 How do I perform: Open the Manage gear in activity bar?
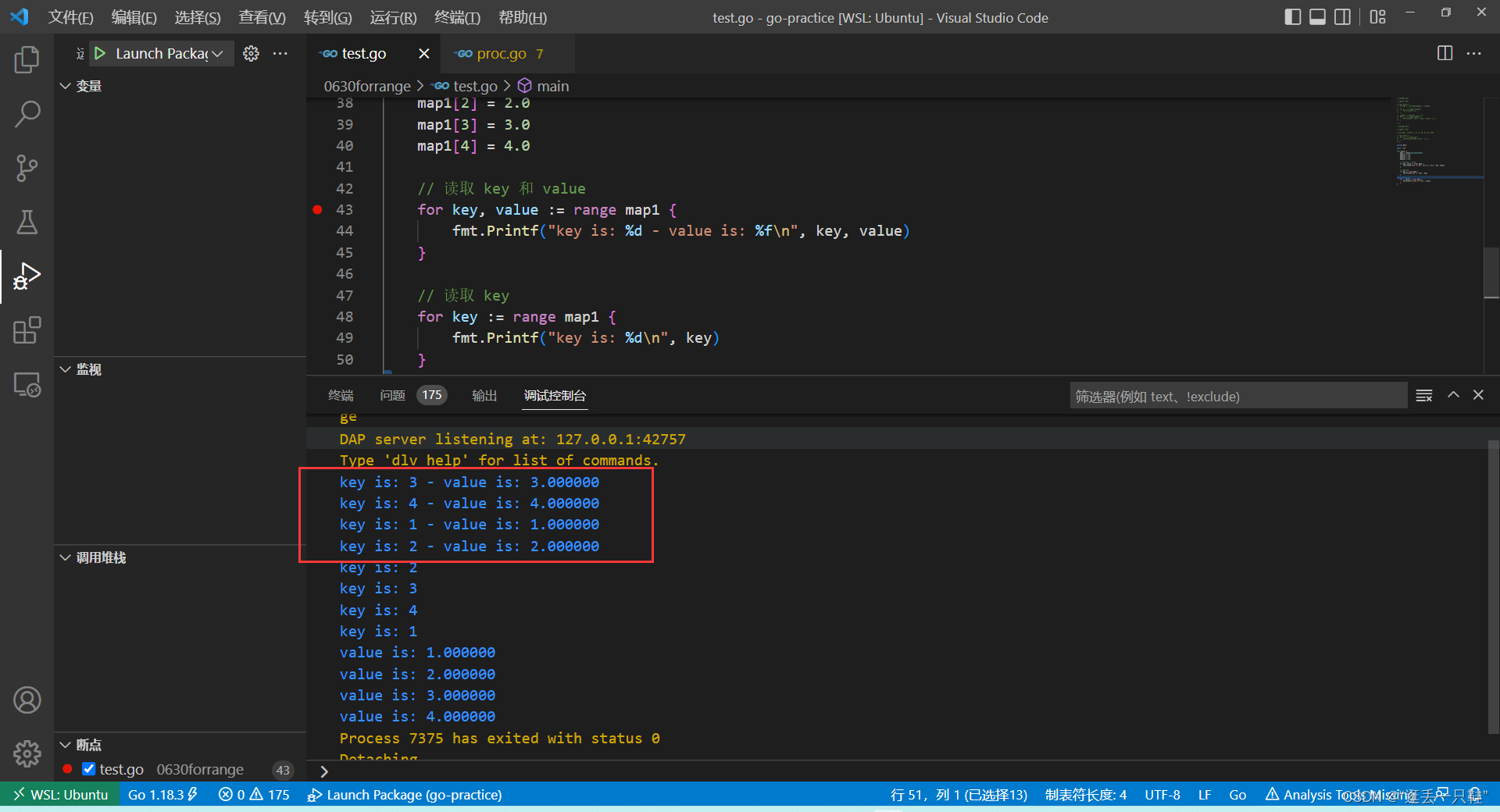point(27,753)
